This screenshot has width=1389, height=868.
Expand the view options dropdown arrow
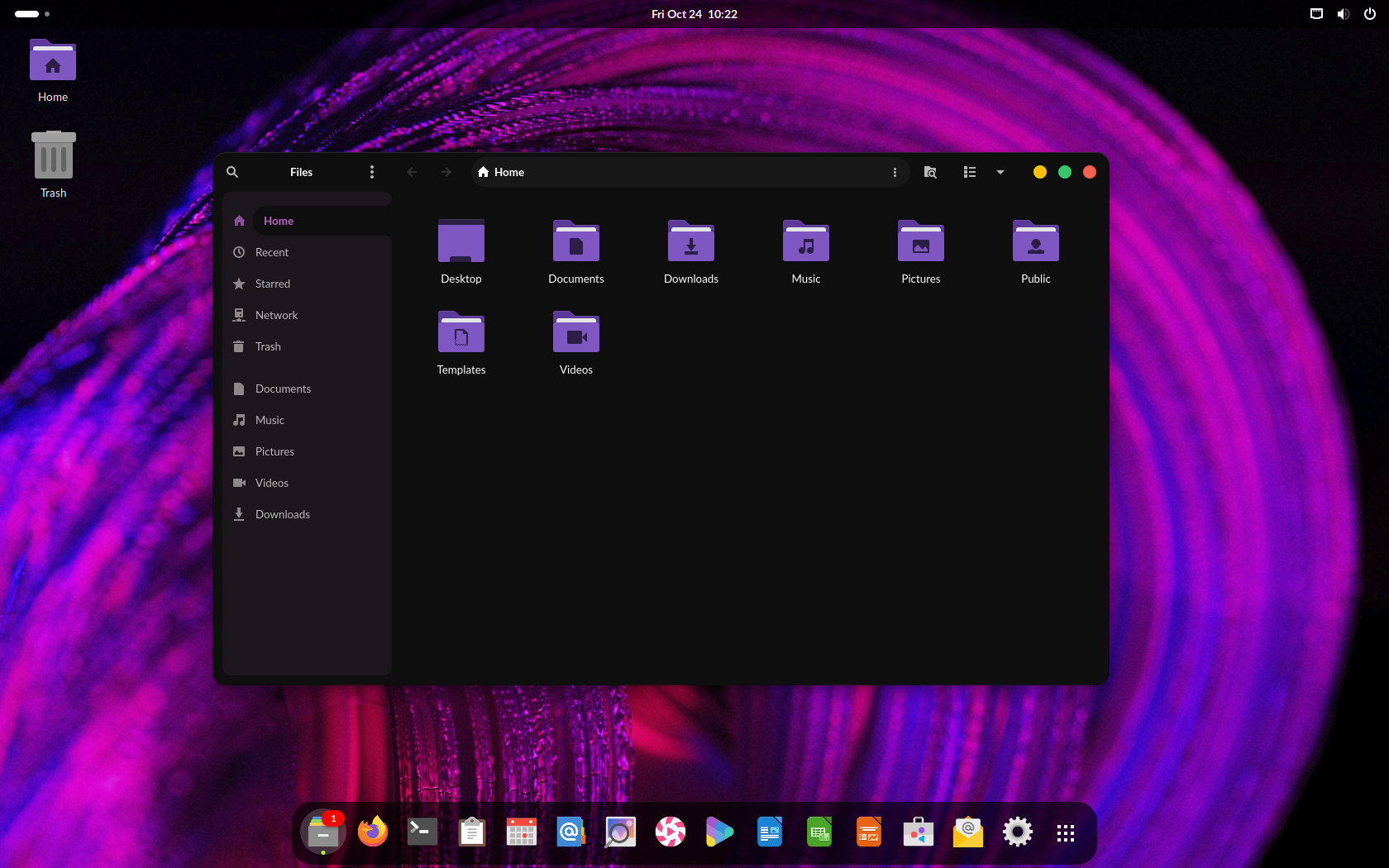coord(1000,172)
